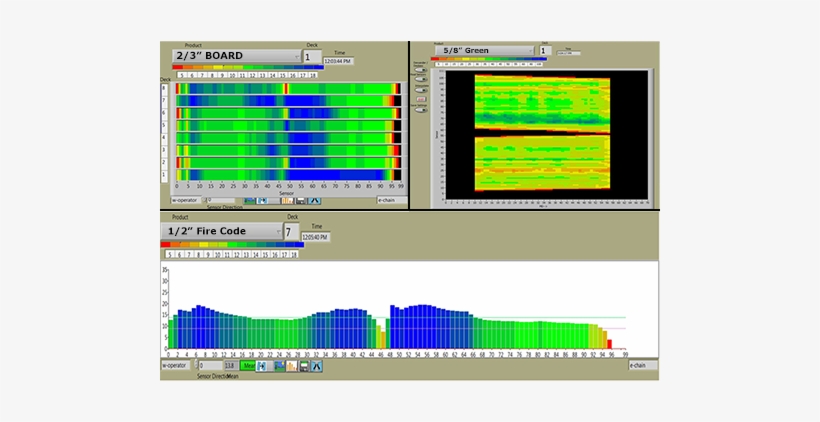Click scale value 12 in Fire Code panel
Image resolution: width=820 pixels, height=422 pixels.
(x=236, y=254)
